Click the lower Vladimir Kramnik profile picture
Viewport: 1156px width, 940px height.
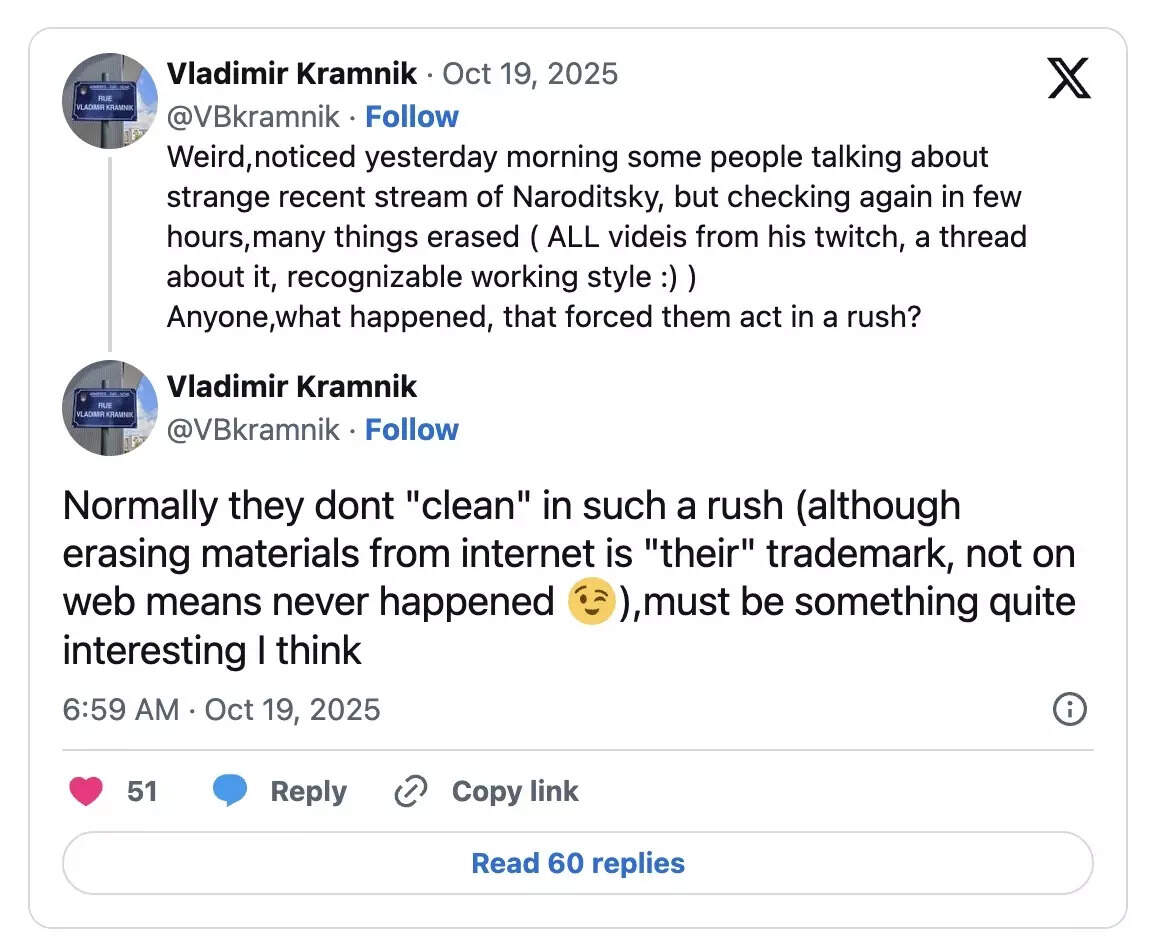(110, 409)
